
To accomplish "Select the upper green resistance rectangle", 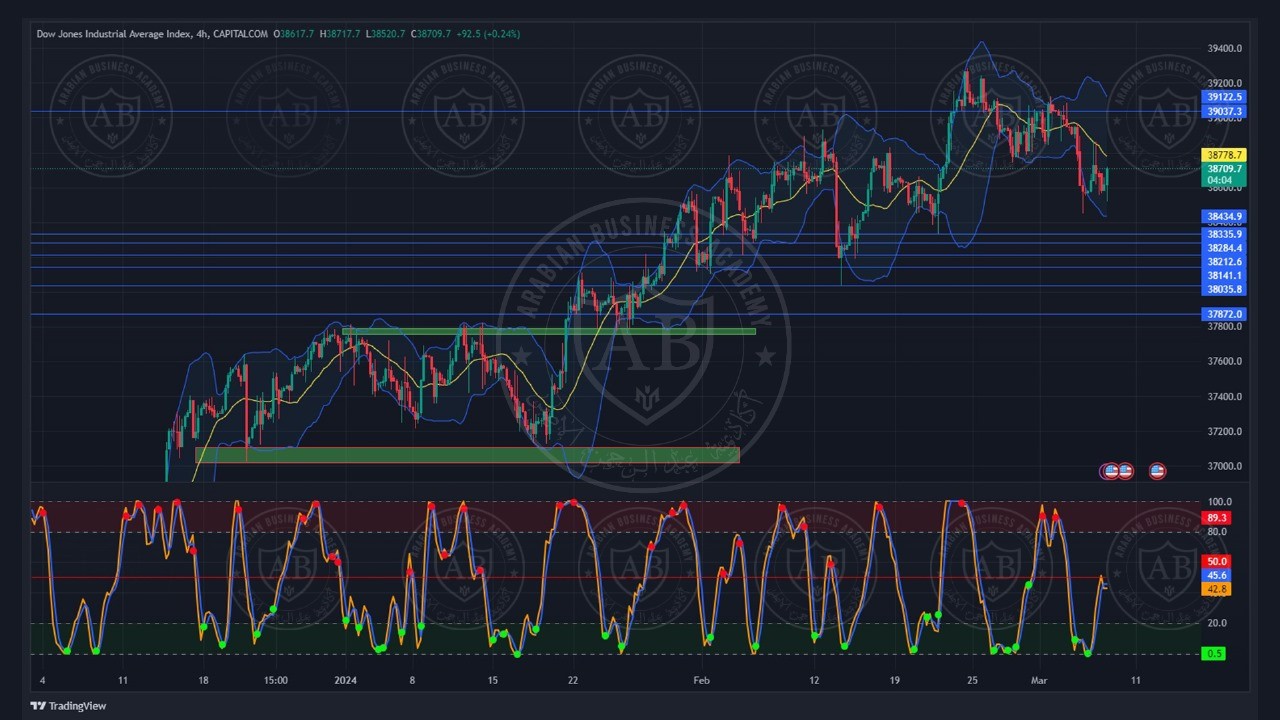I will [548, 331].
